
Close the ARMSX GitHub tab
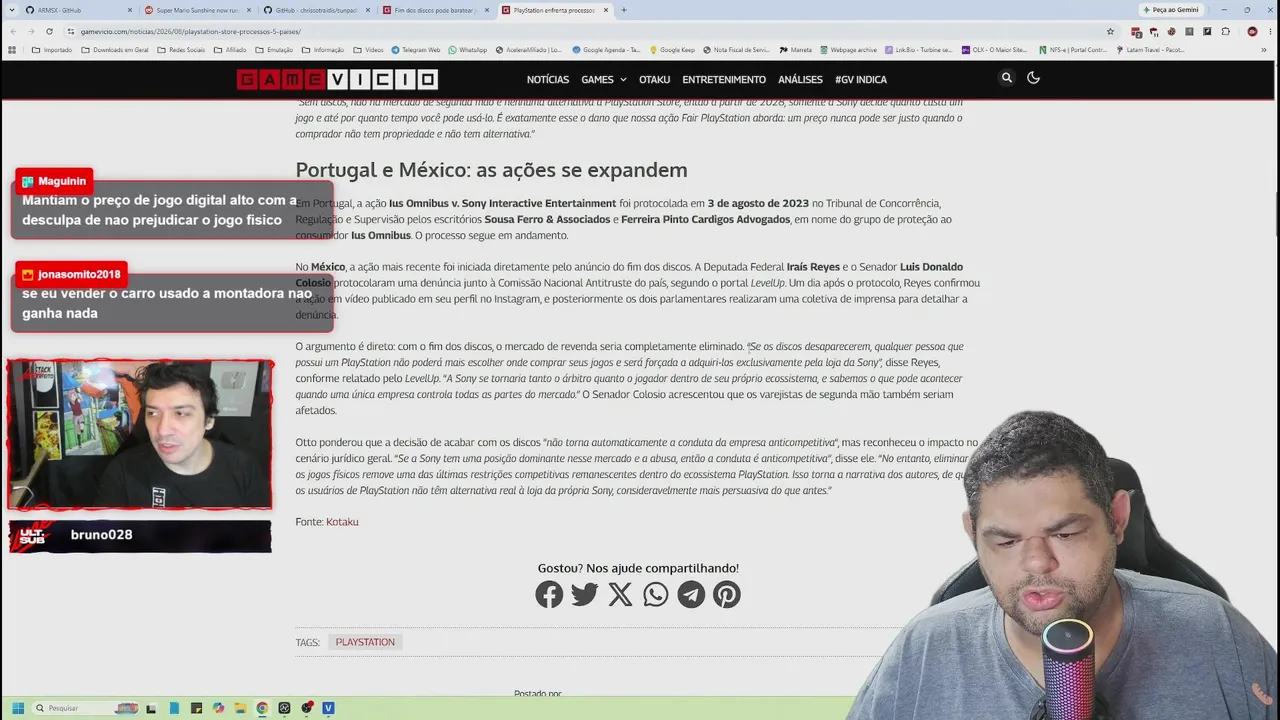coord(130,10)
